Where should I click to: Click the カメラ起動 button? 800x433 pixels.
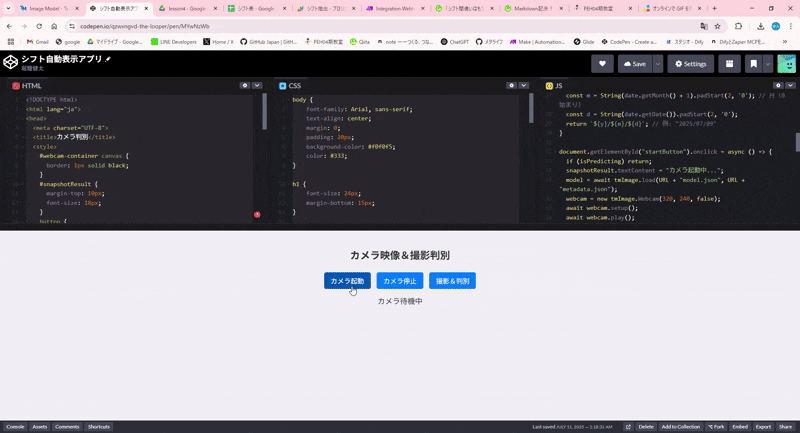[347, 281]
